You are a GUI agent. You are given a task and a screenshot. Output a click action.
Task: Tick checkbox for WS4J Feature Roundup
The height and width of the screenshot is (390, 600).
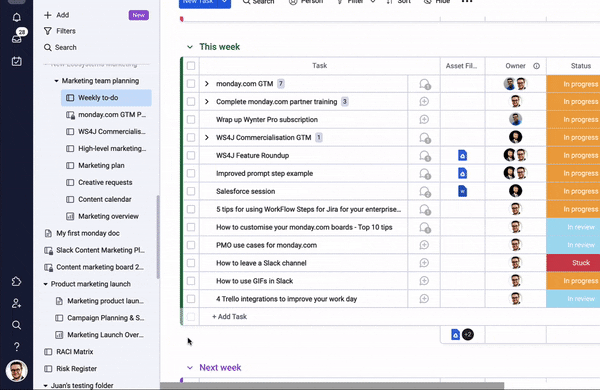[x=191, y=155]
